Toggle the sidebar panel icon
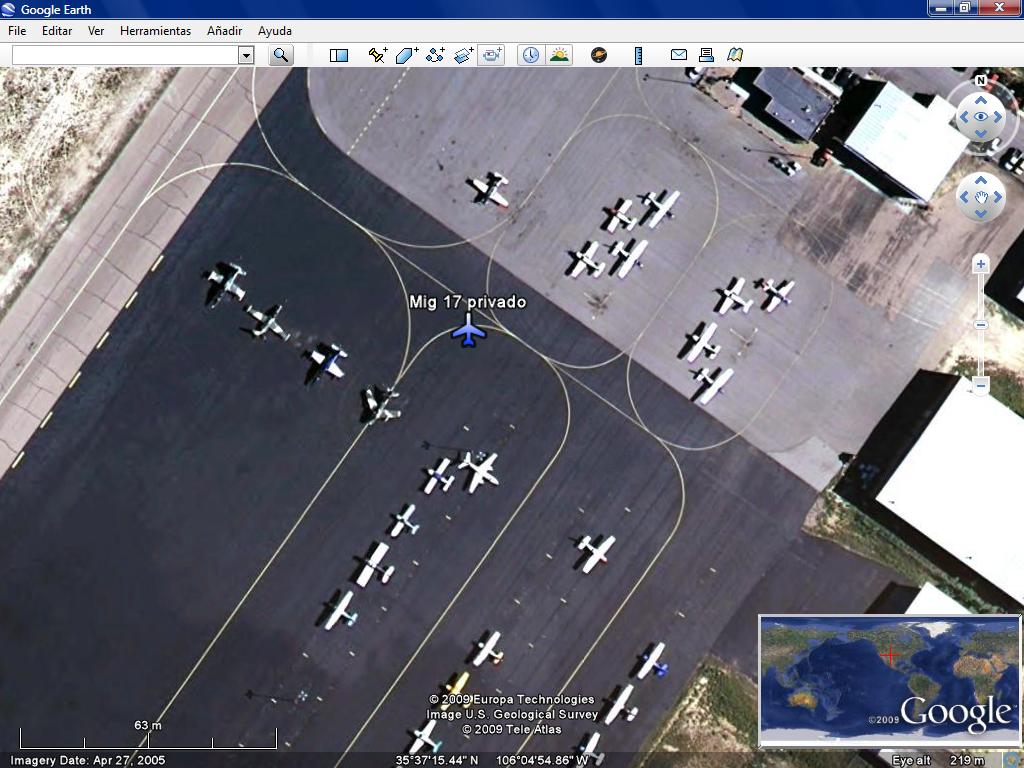Screen dimensions: 1024x768 [339, 55]
